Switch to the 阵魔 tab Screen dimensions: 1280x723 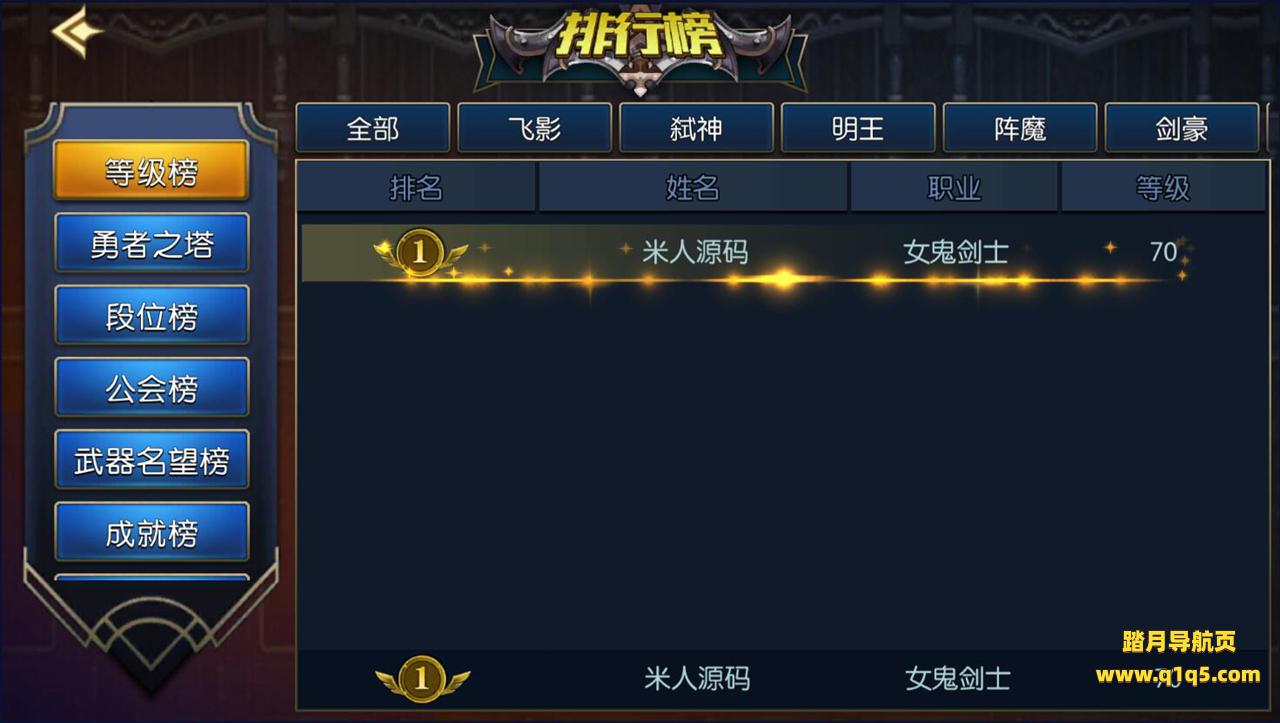coord(1020,128)
